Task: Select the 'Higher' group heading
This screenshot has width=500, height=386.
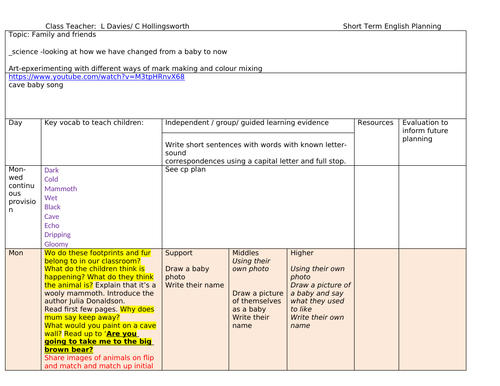Action: [302, 253]
